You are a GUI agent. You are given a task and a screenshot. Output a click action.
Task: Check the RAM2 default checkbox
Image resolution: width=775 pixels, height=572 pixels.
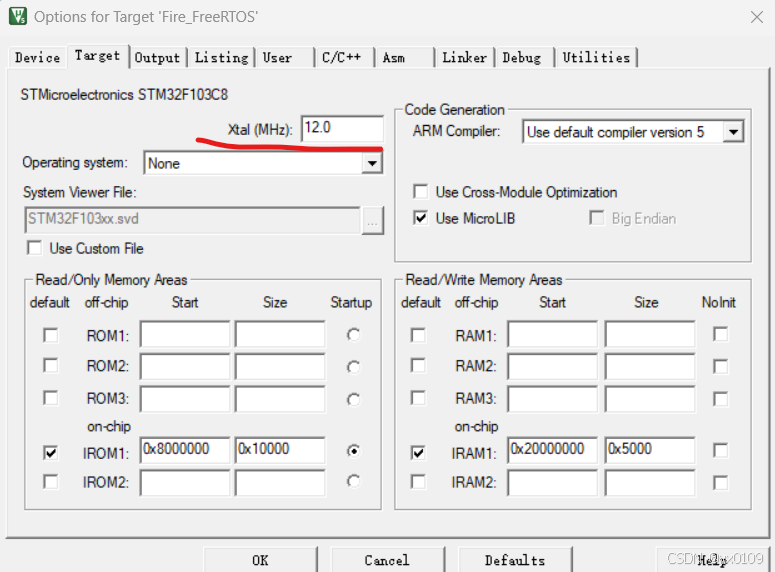(418, 366)
